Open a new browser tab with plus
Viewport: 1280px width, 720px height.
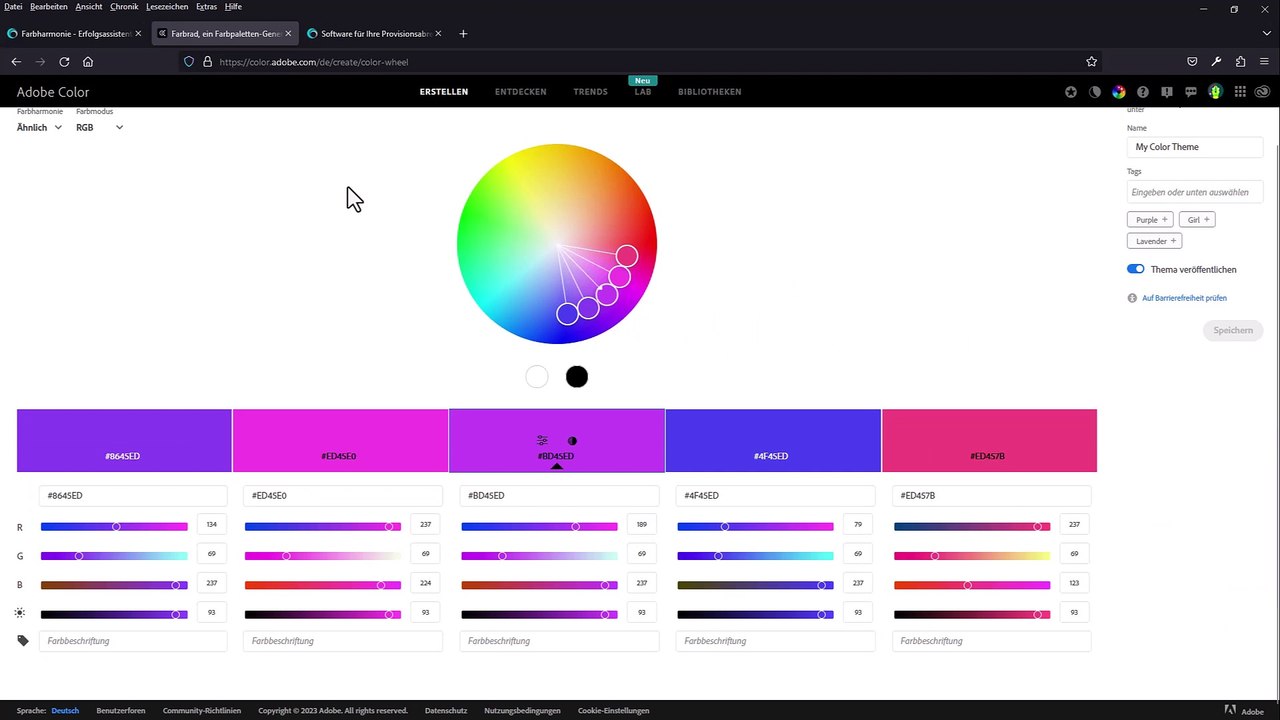pos(463,33)
